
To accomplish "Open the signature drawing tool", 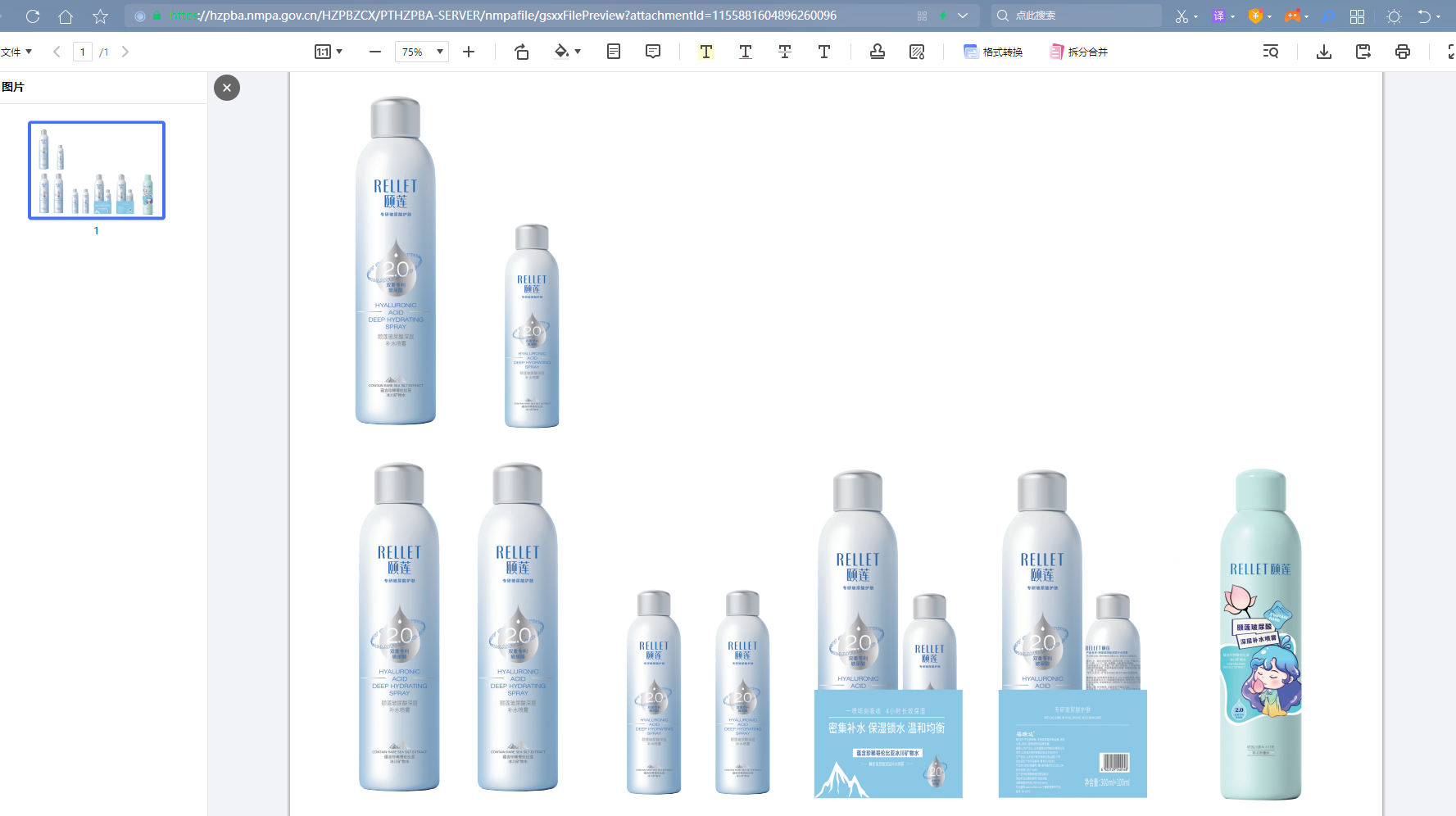I will [917, 52].
